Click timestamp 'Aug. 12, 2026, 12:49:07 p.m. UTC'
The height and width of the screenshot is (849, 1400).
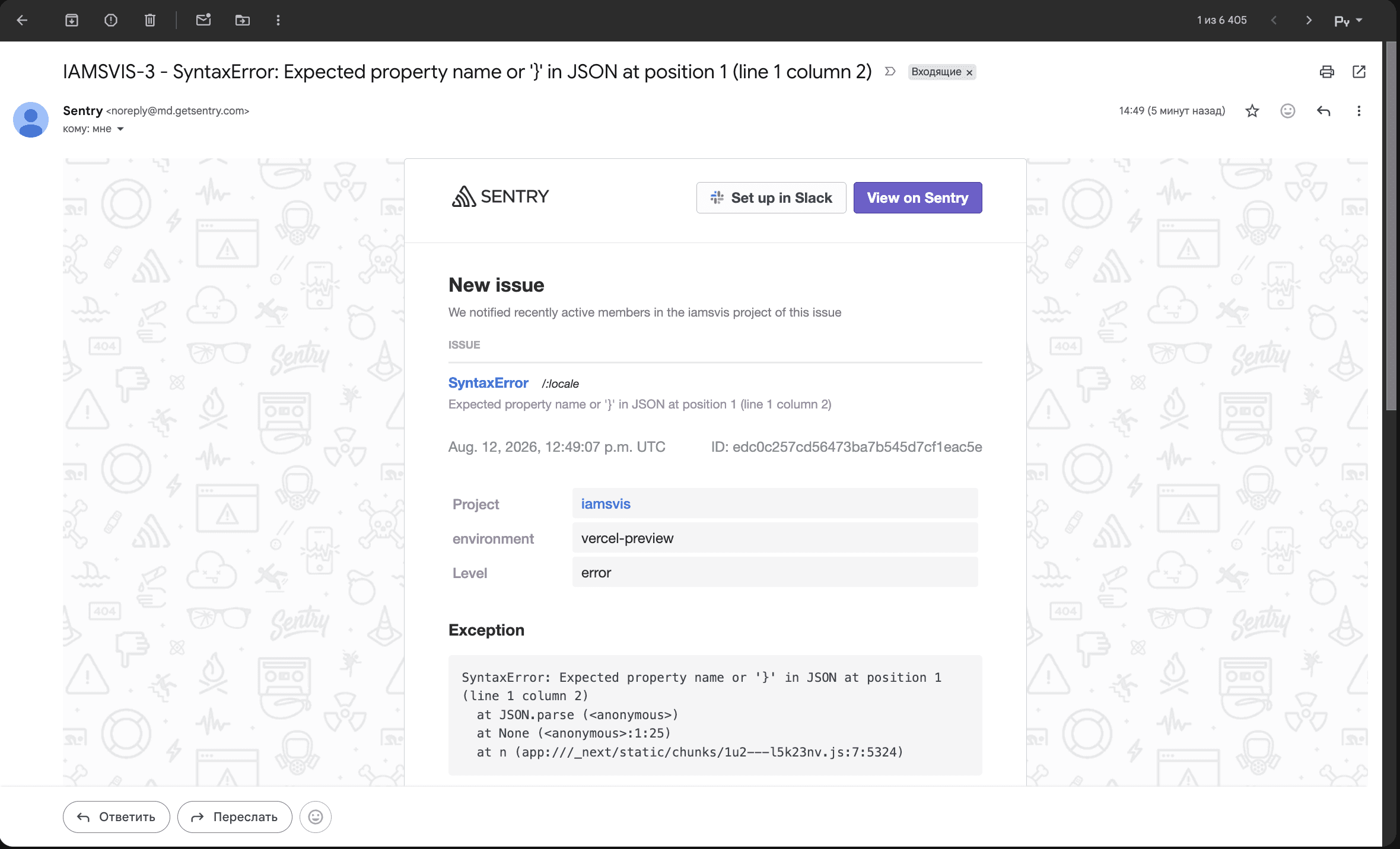coord(557,447)
